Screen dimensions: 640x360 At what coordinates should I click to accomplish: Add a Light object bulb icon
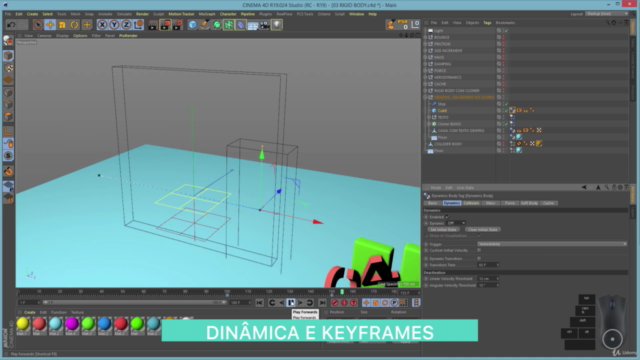(x=277, y=25)
